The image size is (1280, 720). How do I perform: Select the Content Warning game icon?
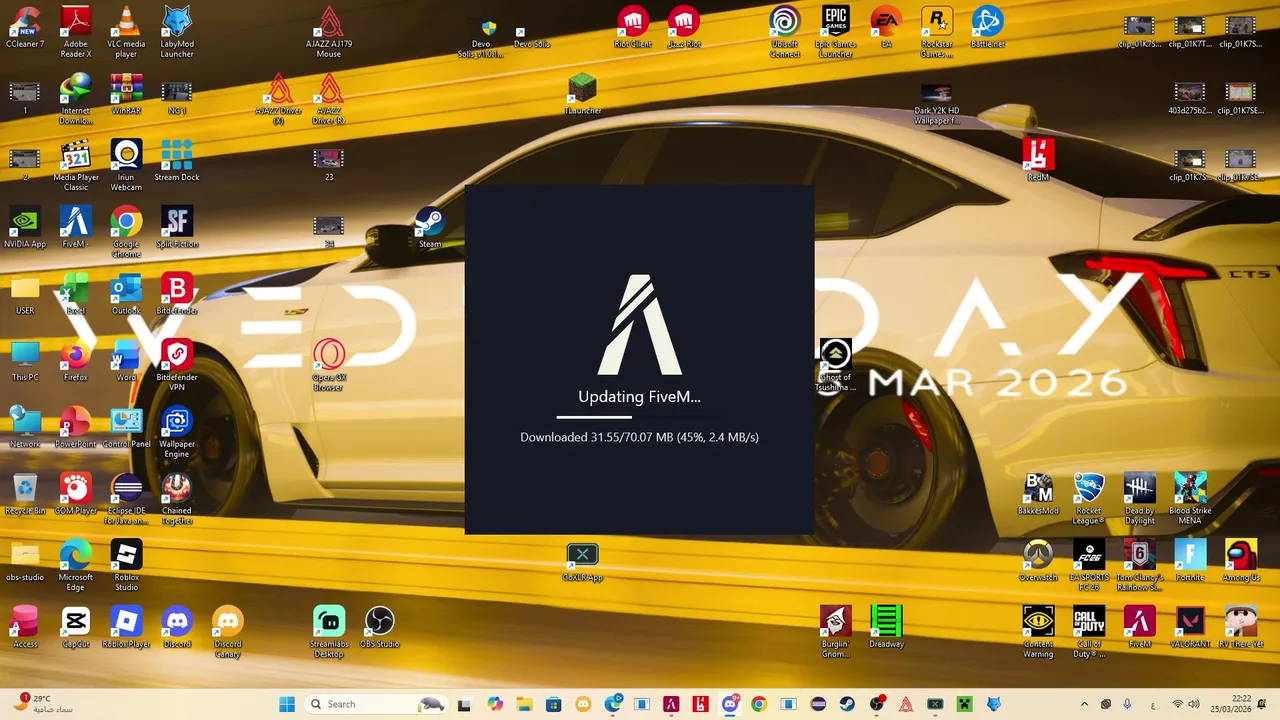click(x=1038, y=633)
